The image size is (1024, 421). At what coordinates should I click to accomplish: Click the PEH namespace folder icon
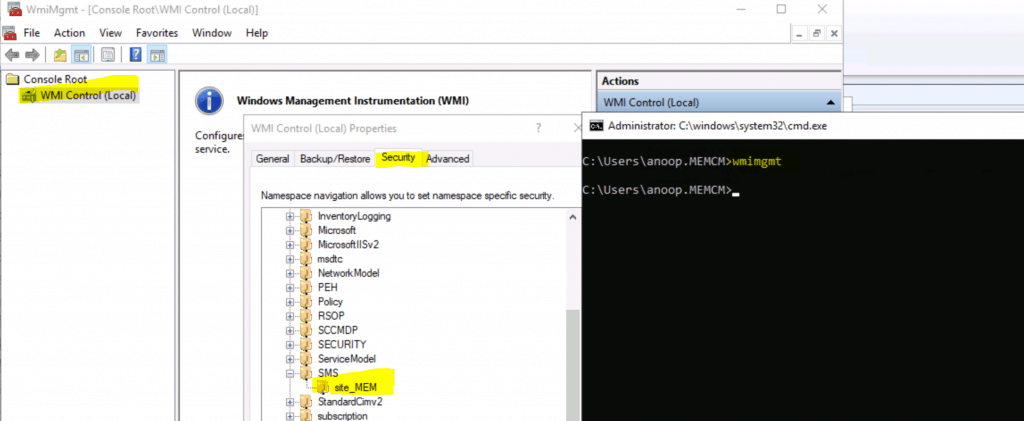305,287
